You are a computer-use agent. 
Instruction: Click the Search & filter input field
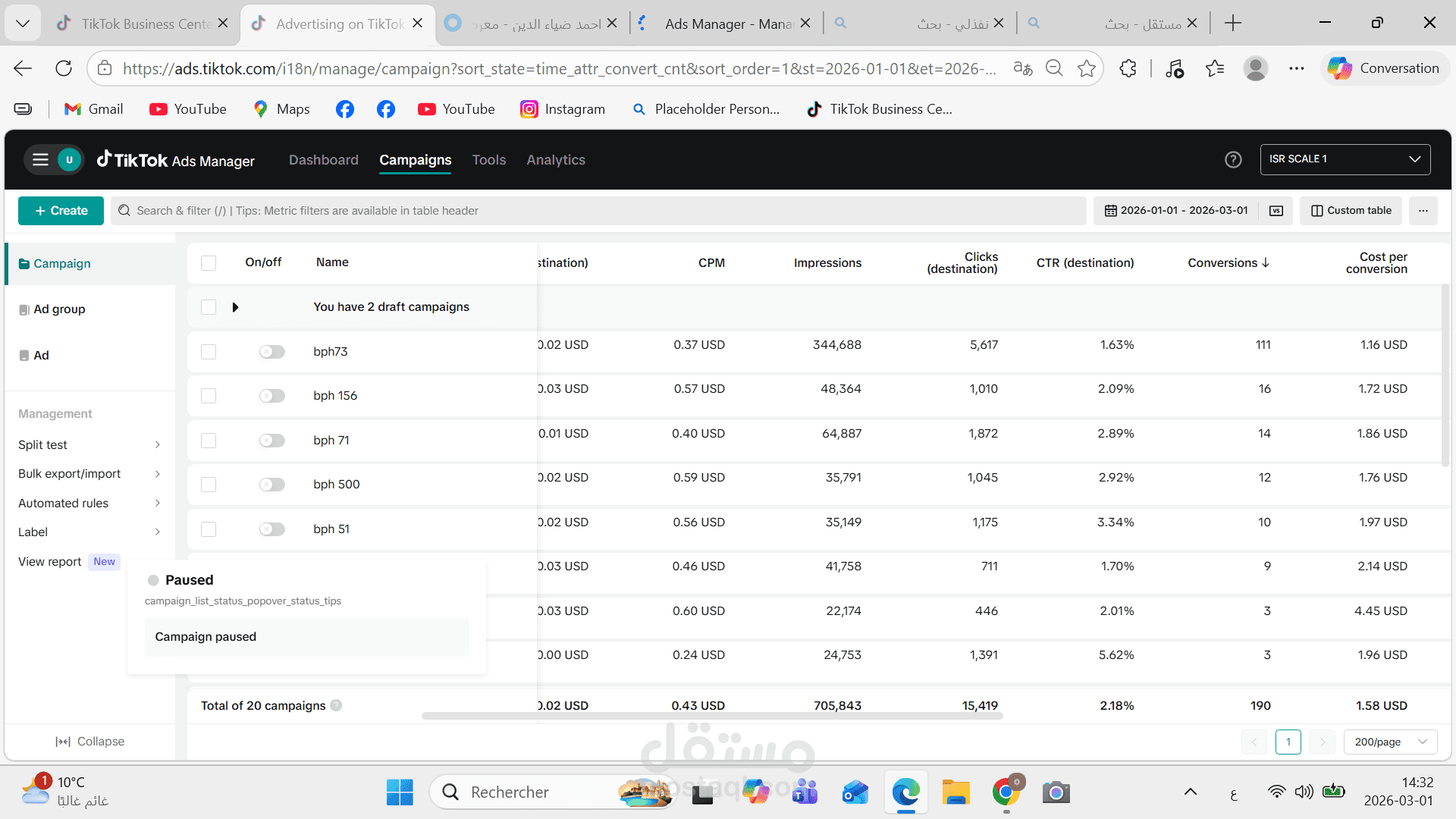coord(599,211)
